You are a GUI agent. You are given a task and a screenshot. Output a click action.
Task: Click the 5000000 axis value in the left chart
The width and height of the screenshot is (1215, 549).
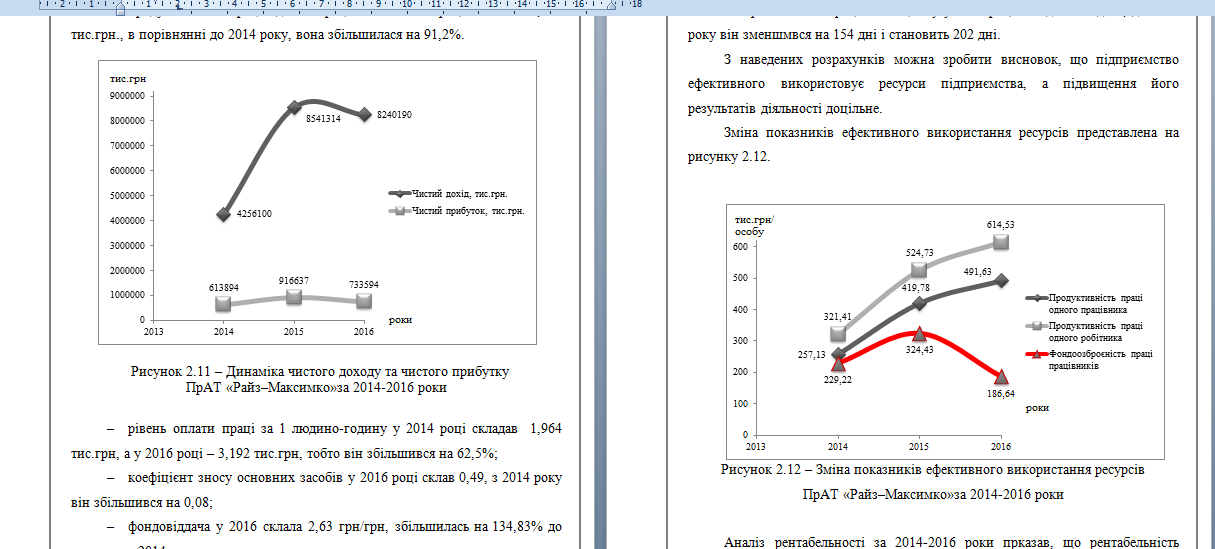[x=127, y=196]
